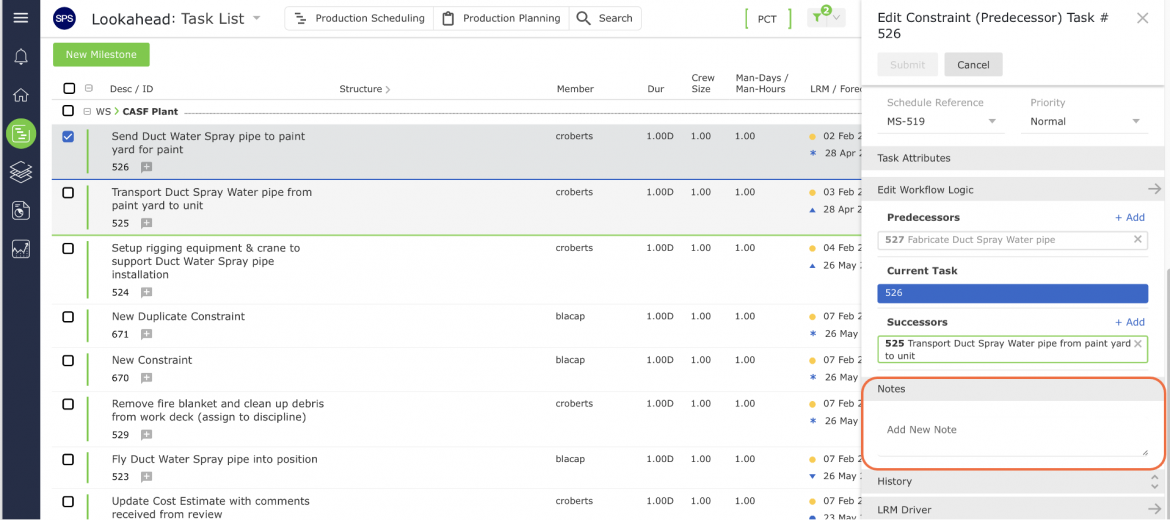Open the dropdown caret beside the filter icon
Image resolution: width=1170 pixels, height=520 pixels.
pyautogui.click(x=837, y=17)
